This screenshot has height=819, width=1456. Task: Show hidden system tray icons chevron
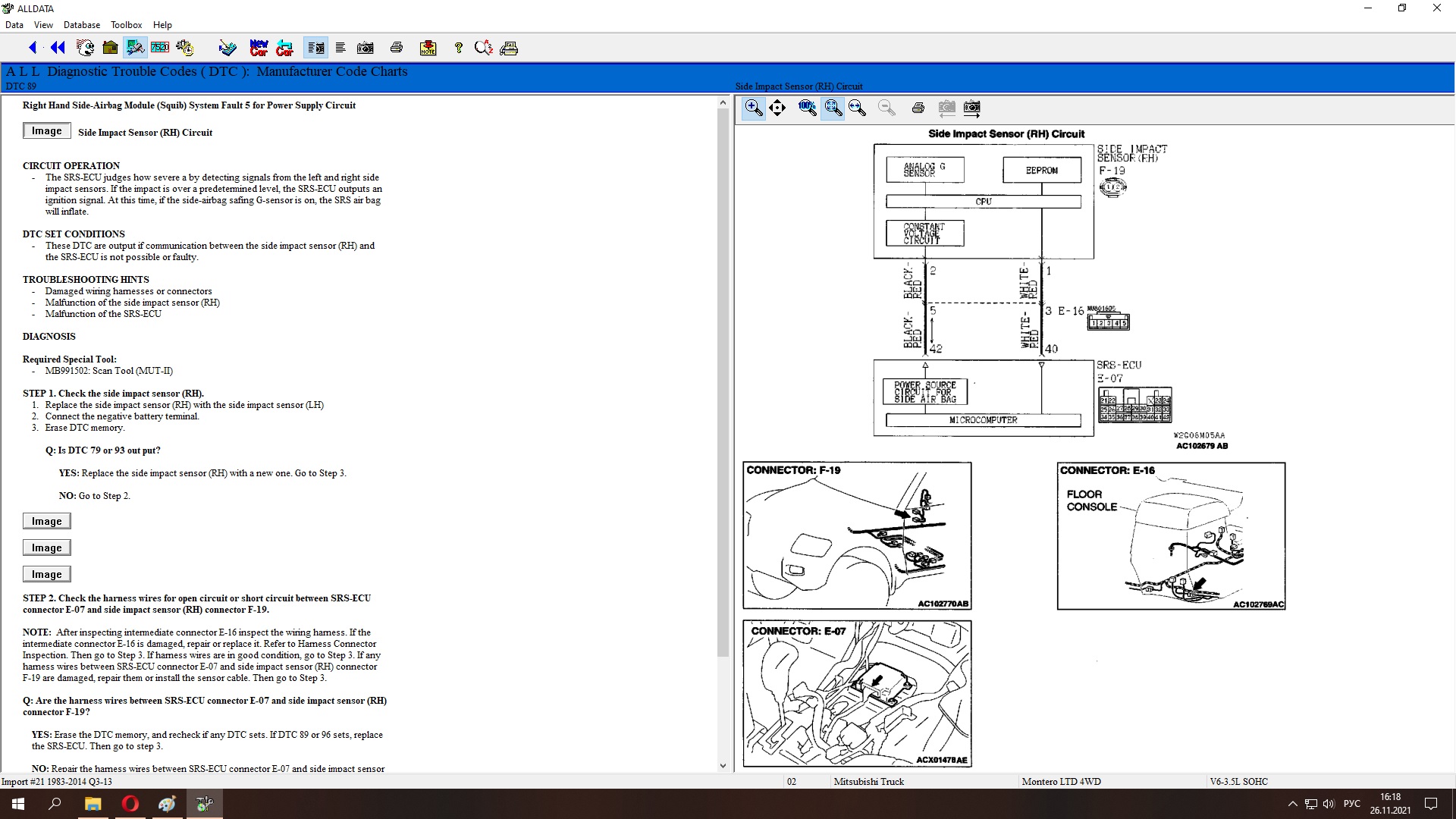tap(1292, 804)
